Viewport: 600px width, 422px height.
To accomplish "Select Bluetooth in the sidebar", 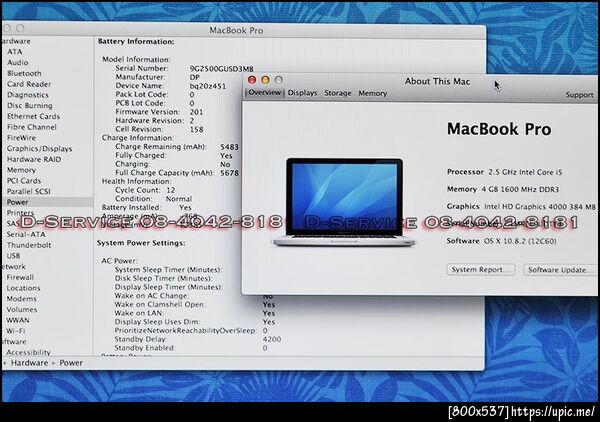I will coord(24,73).
